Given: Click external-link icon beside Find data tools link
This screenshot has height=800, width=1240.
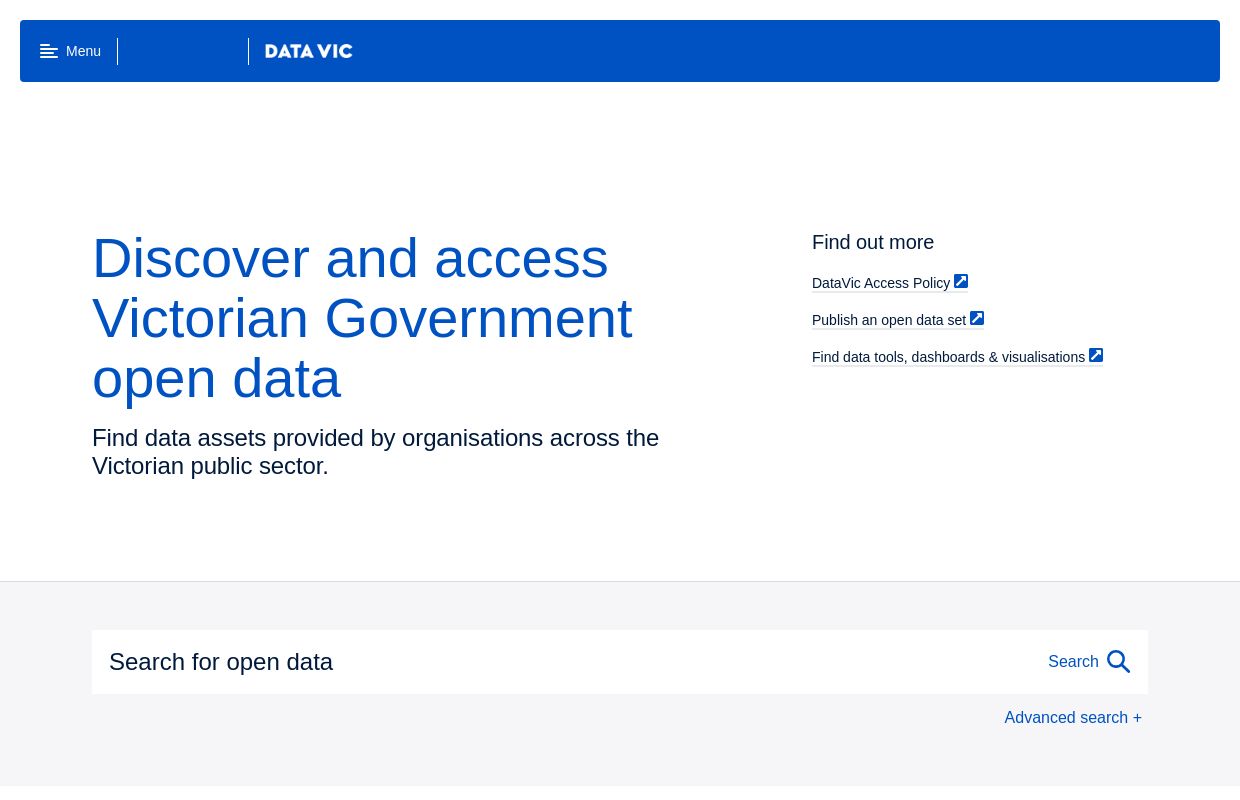Looking at the screenshot, I should point(1096,355).
